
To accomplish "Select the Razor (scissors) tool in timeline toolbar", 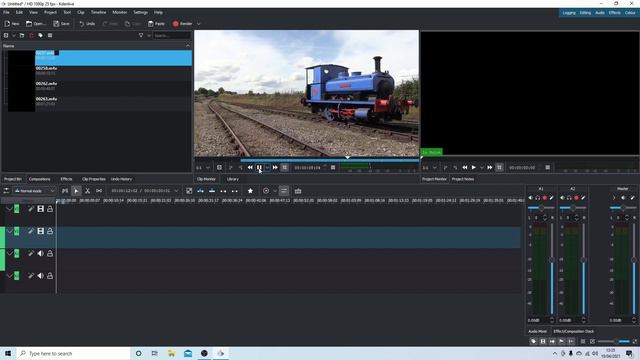I will 87,191.
